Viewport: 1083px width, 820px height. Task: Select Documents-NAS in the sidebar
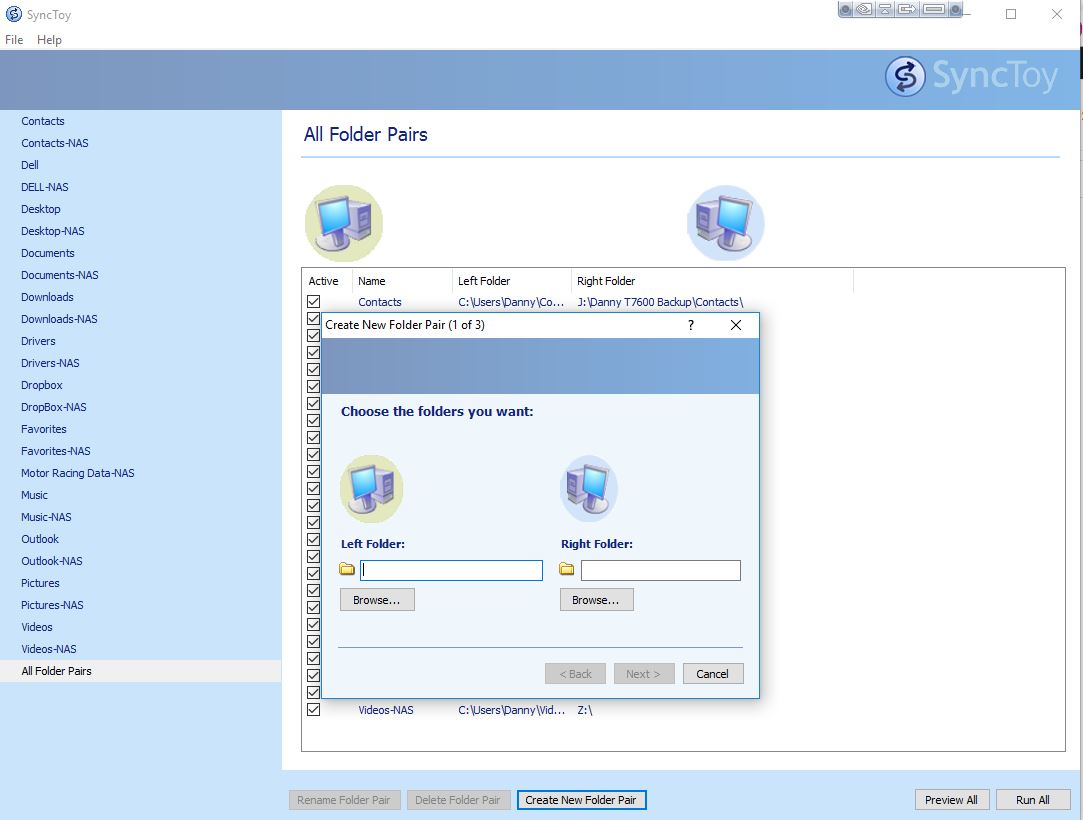pyautogui.click(x=59, y=275)
